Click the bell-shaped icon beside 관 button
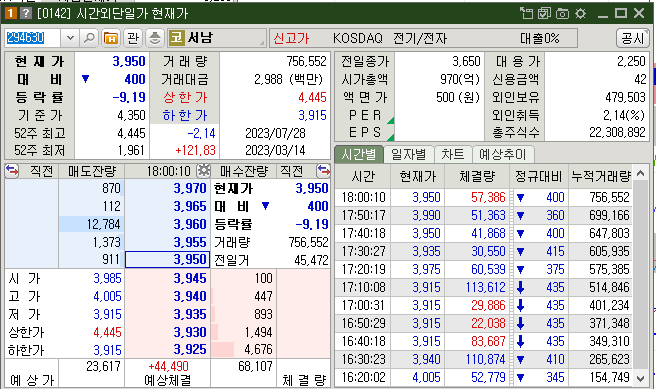Viewport: 656px width, 389px height. pyautogui.click(x=155, y=38)
